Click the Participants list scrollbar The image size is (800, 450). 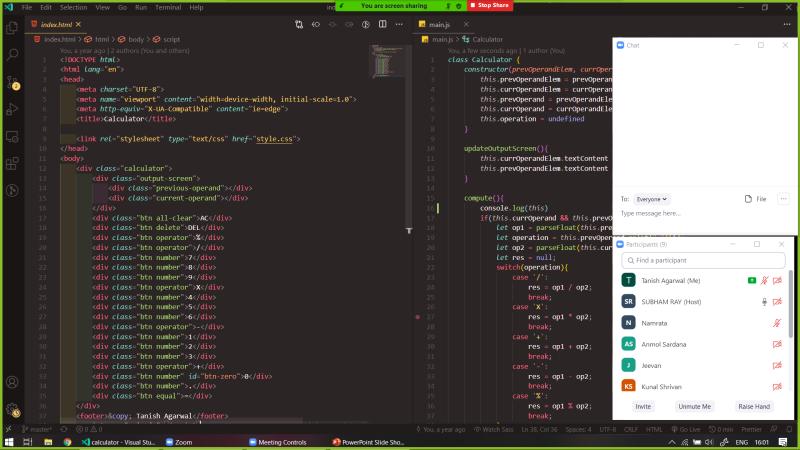791,304
